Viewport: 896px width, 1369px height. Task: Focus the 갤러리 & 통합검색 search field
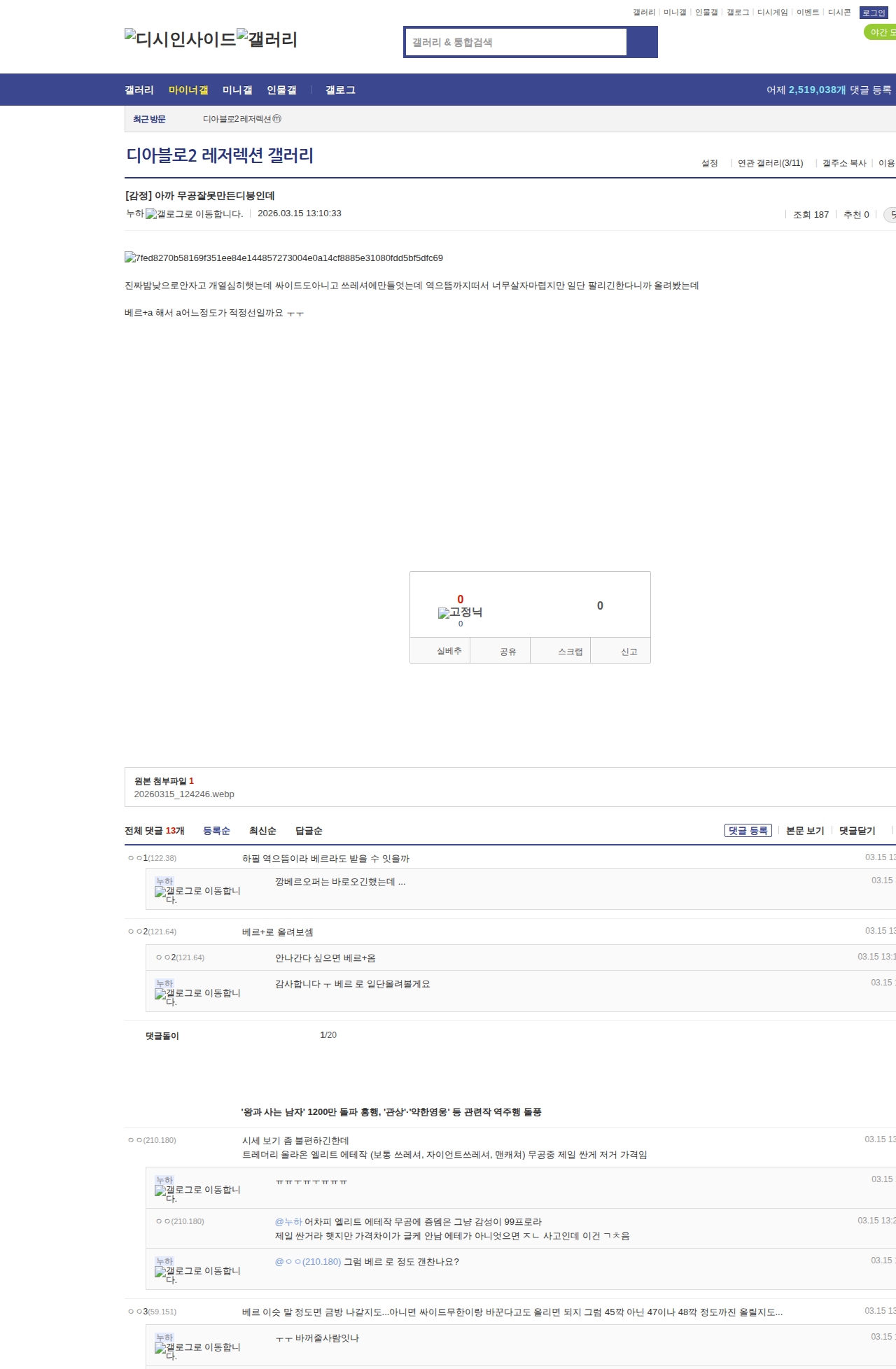point(516,42)
